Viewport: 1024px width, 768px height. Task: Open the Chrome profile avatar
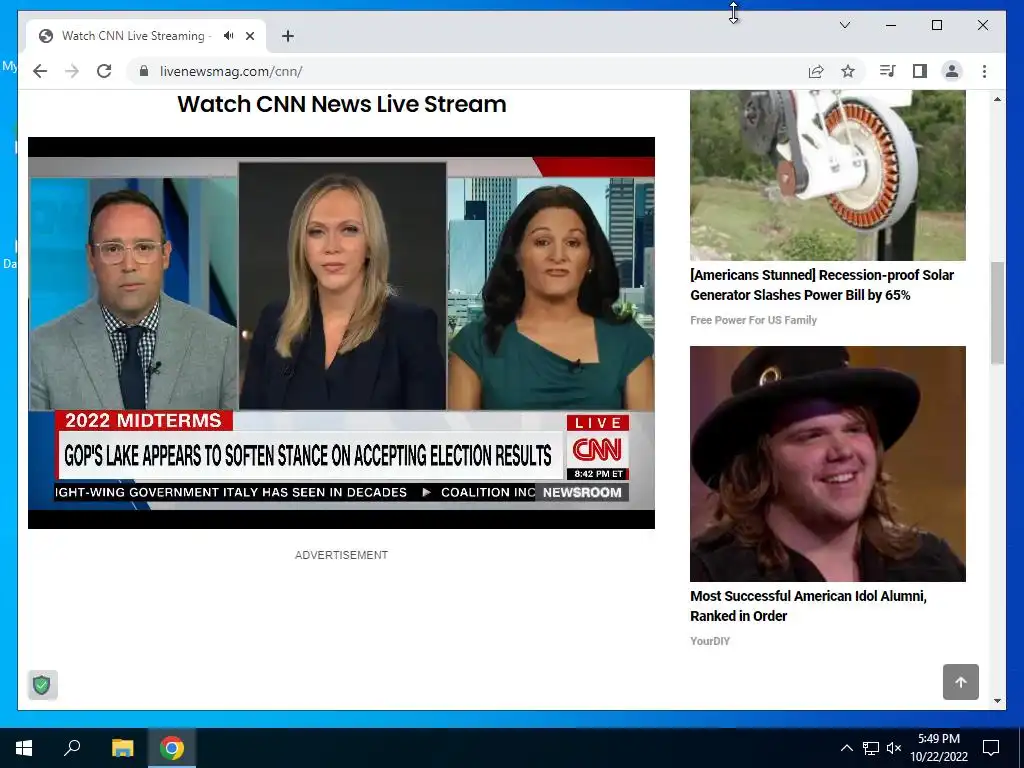[x=952, y=71]
